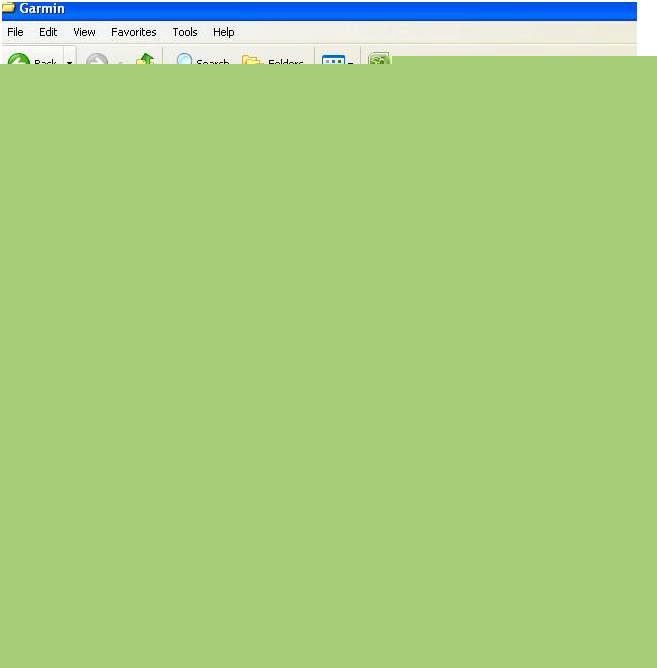Open the View menu
Screen dimensions: 657x668
click(84, 32)
